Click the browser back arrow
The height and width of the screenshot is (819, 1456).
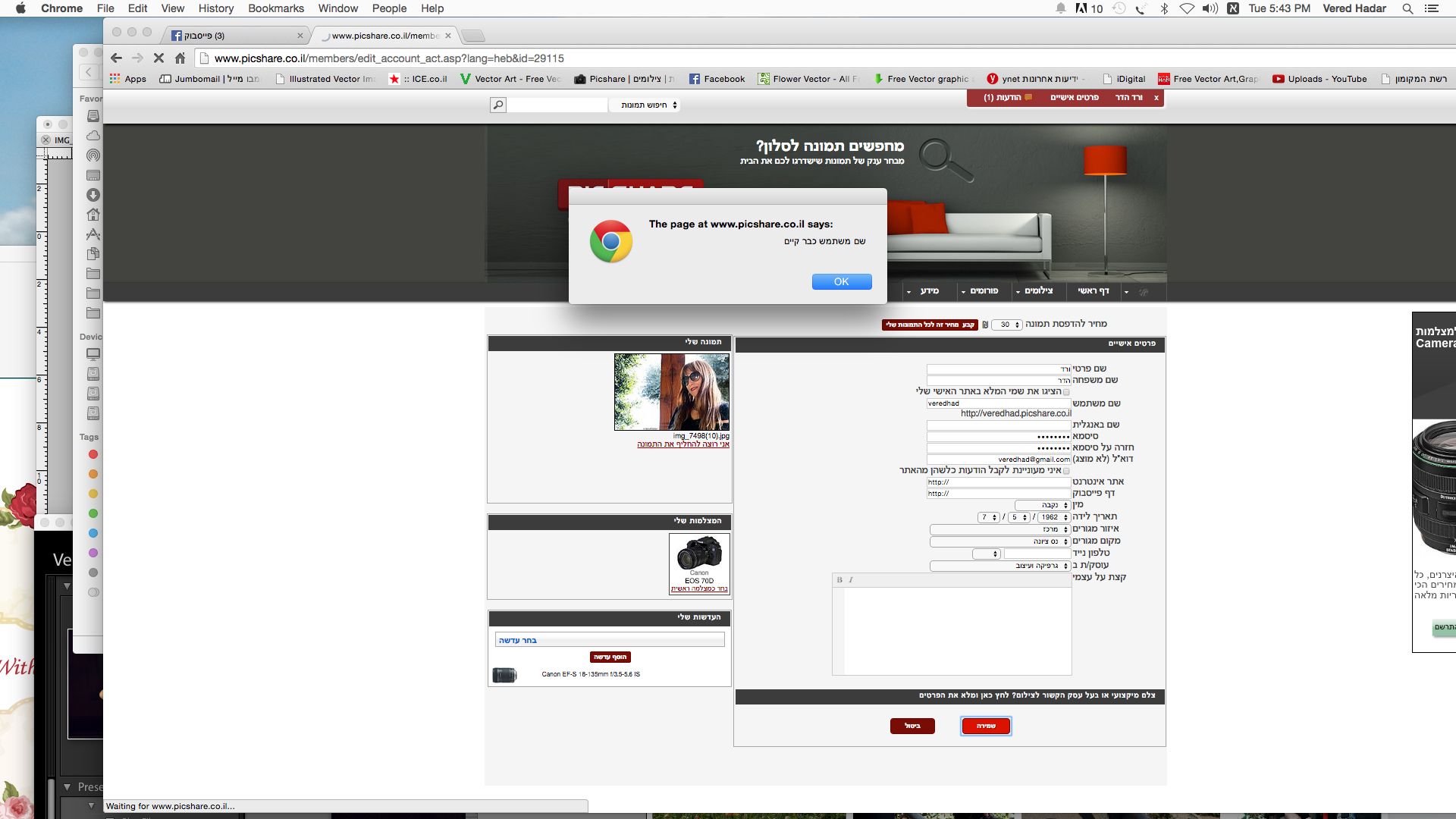coord(116,58)
